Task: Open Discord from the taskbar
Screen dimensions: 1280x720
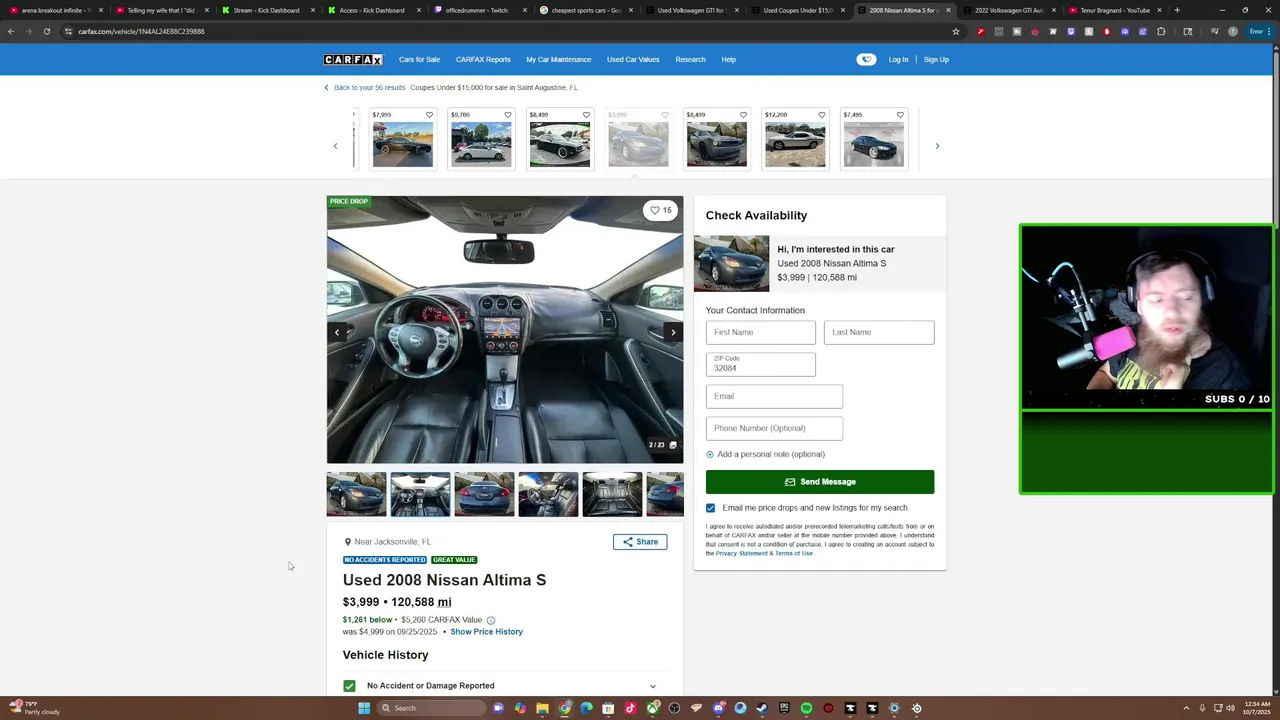Action: click(718, 708)
